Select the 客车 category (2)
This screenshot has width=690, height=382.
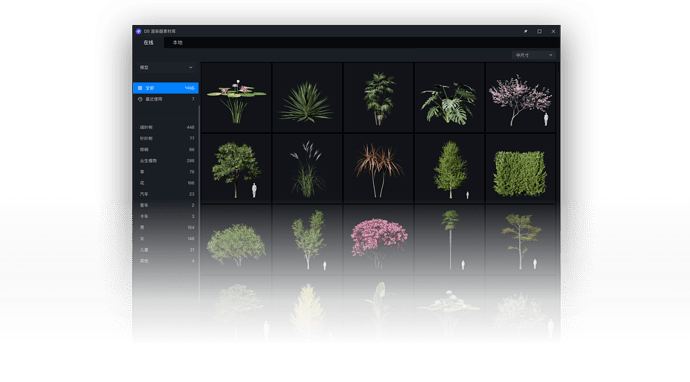click(166, 205)
